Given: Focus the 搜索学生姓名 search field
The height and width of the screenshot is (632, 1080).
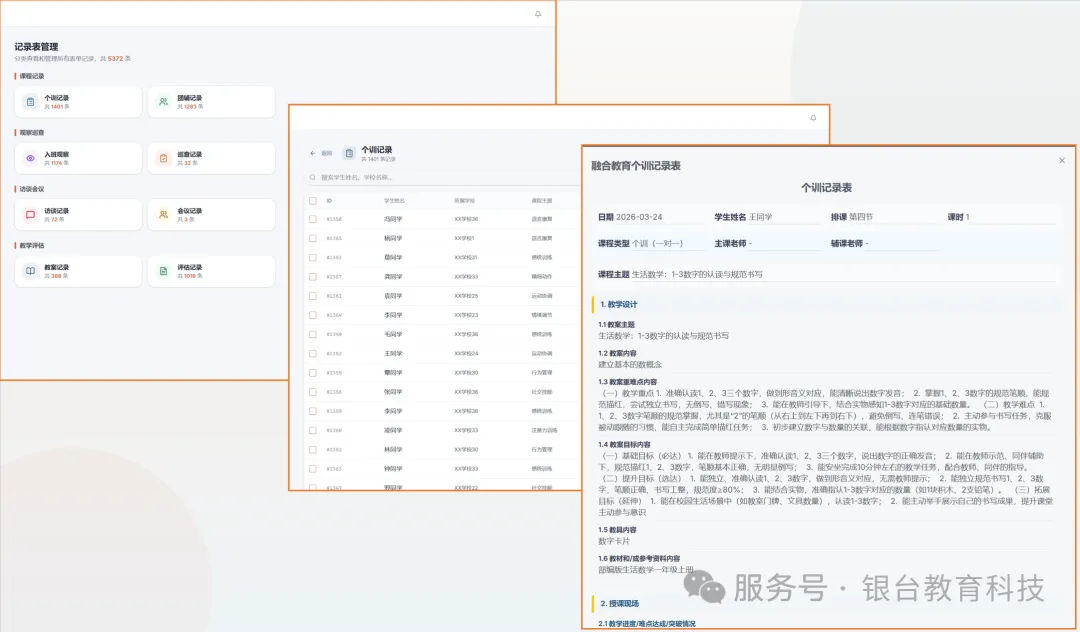Looking at the screenshot, I should 444,177.
